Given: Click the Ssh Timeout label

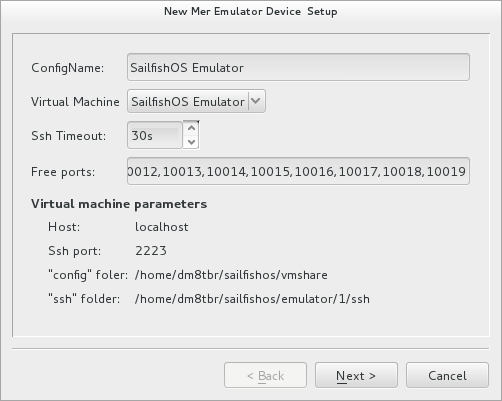Looking at the screenshot, I should point(69,136).
